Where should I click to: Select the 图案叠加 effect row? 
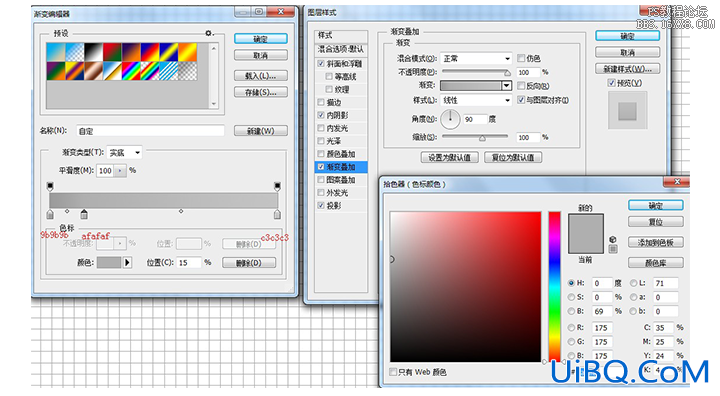tap(341, 180)
